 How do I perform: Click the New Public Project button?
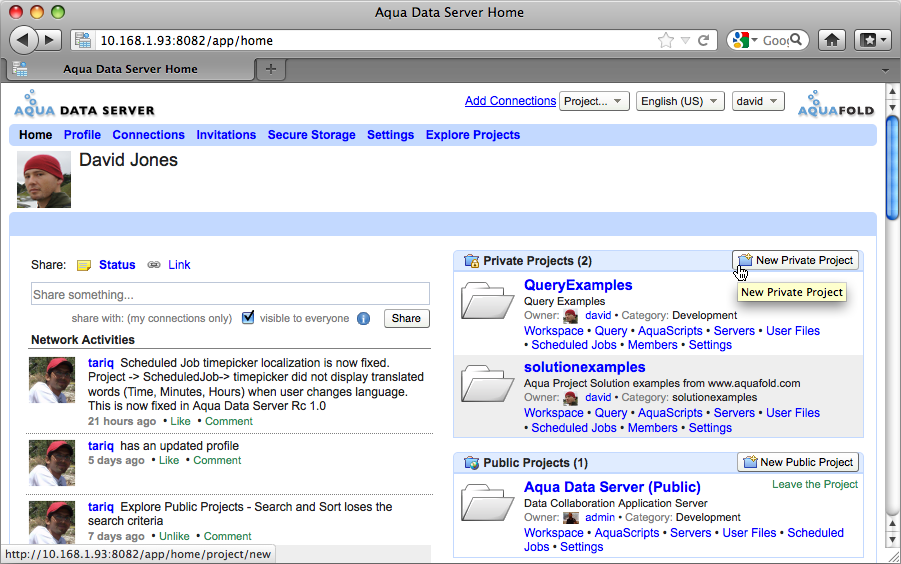[798, 462]
